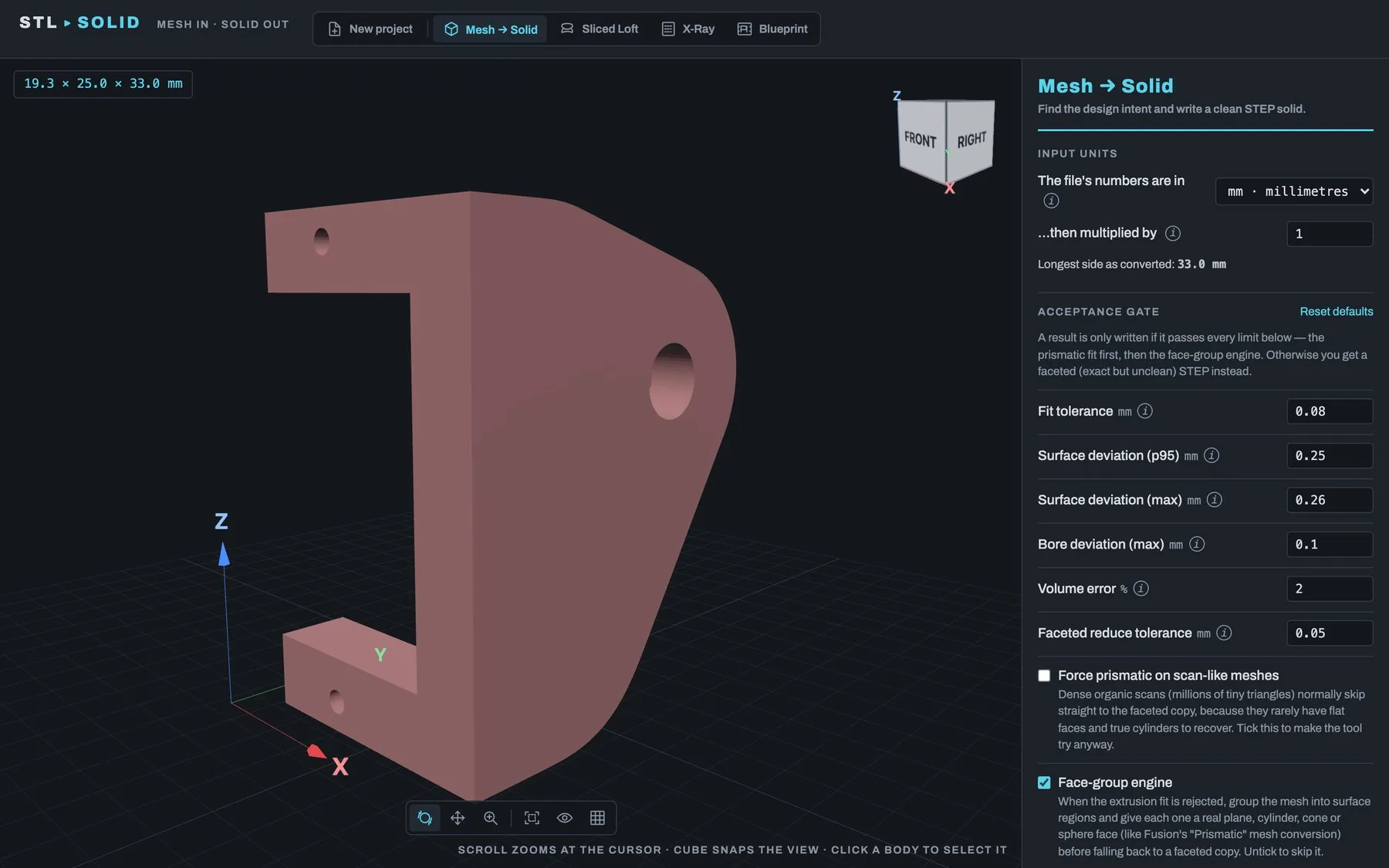Click the STL ▸ SOLID logo
Viewport: 1389px width, 868px height.
point(79,22)
